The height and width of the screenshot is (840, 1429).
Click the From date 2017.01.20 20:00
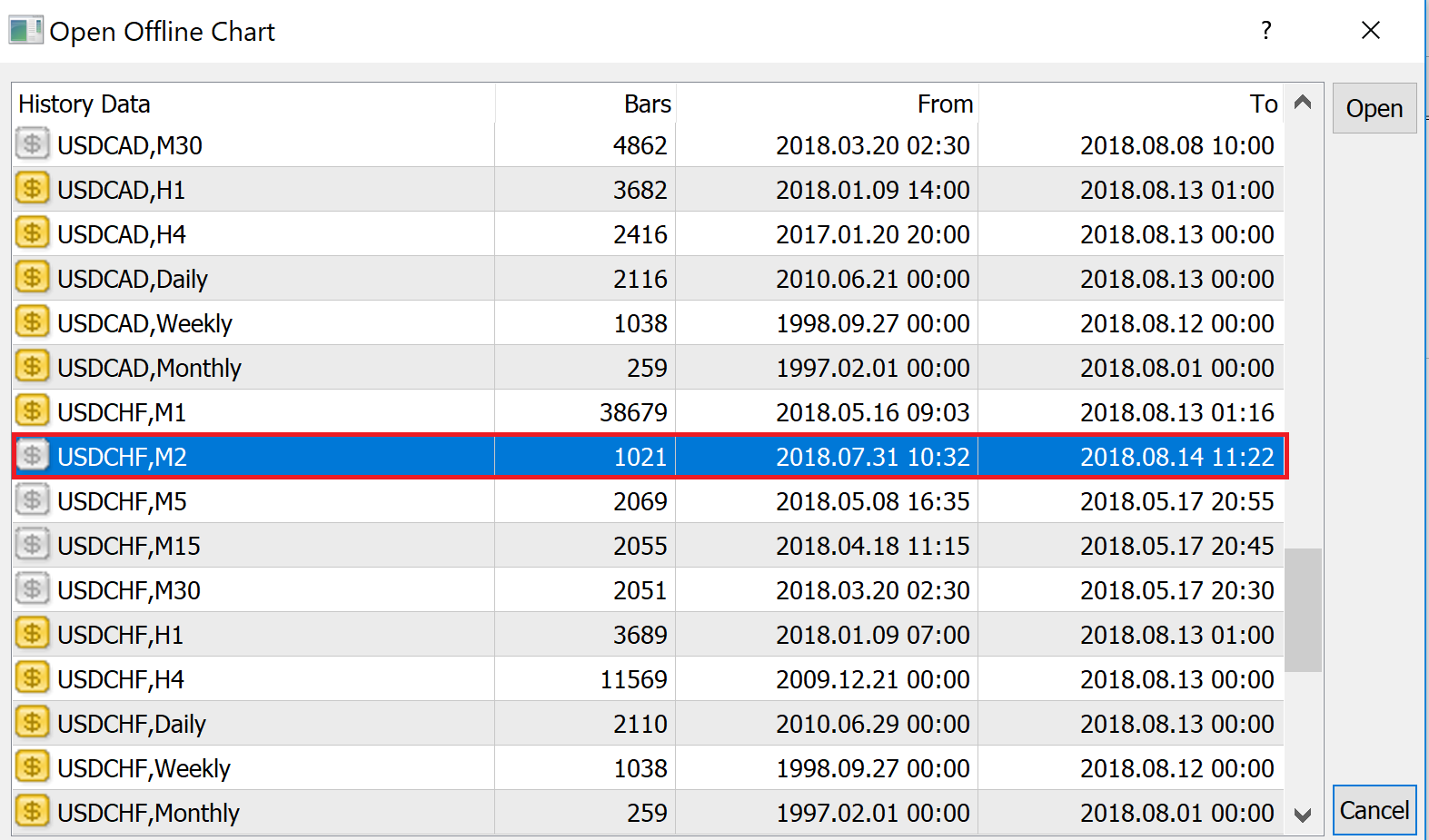tap(873, 234)
